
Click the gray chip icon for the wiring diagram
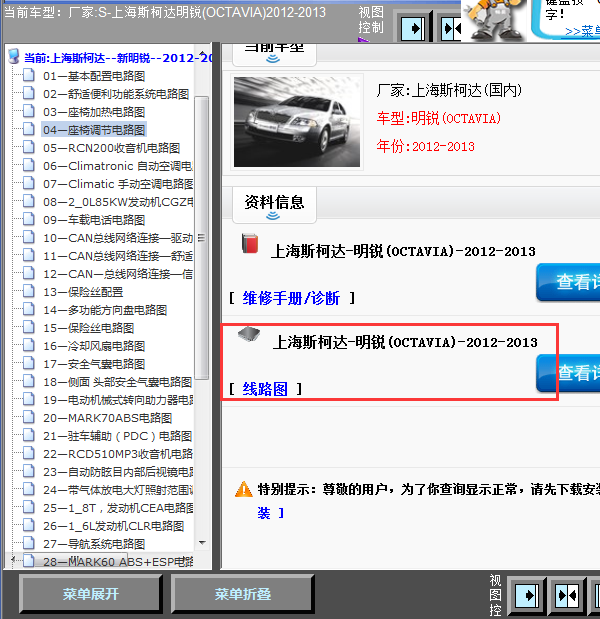click(249, 334)
